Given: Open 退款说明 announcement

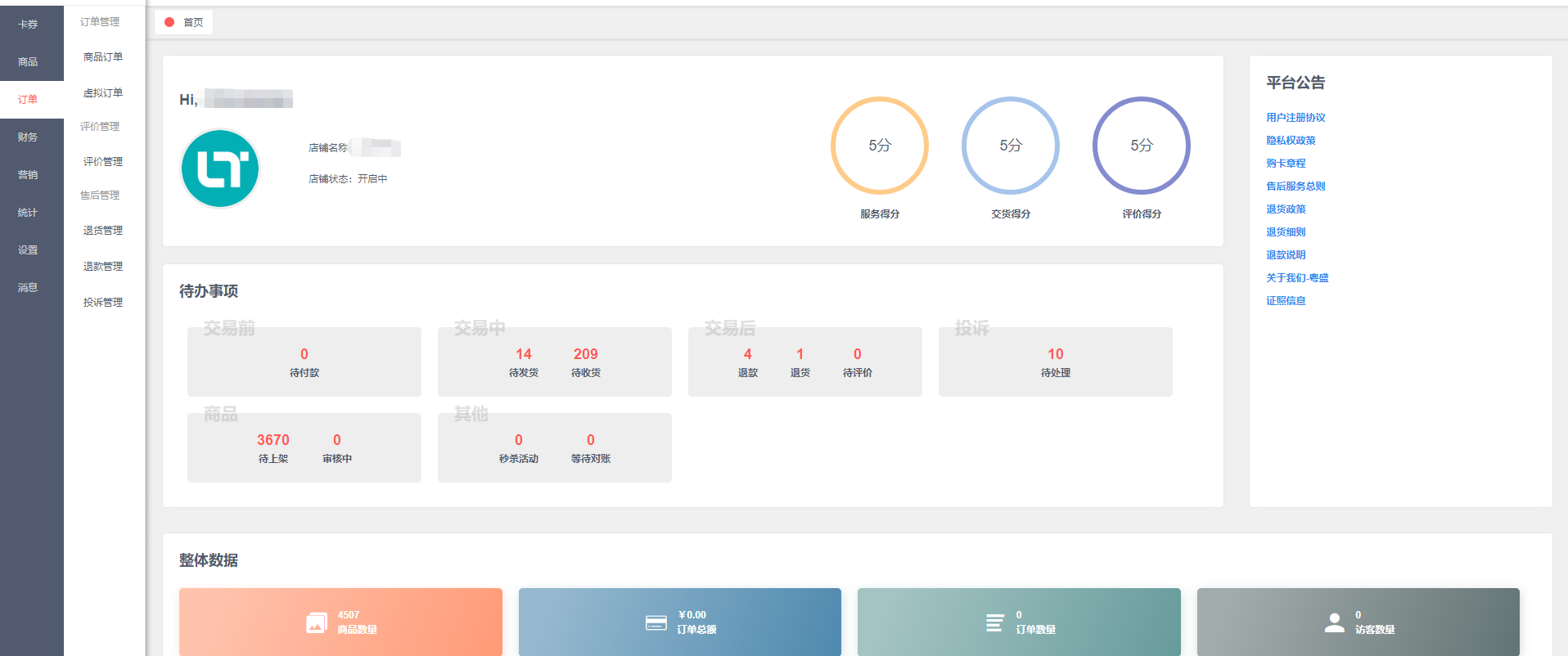Looking at the screenshot, I should click(1286, 255).
